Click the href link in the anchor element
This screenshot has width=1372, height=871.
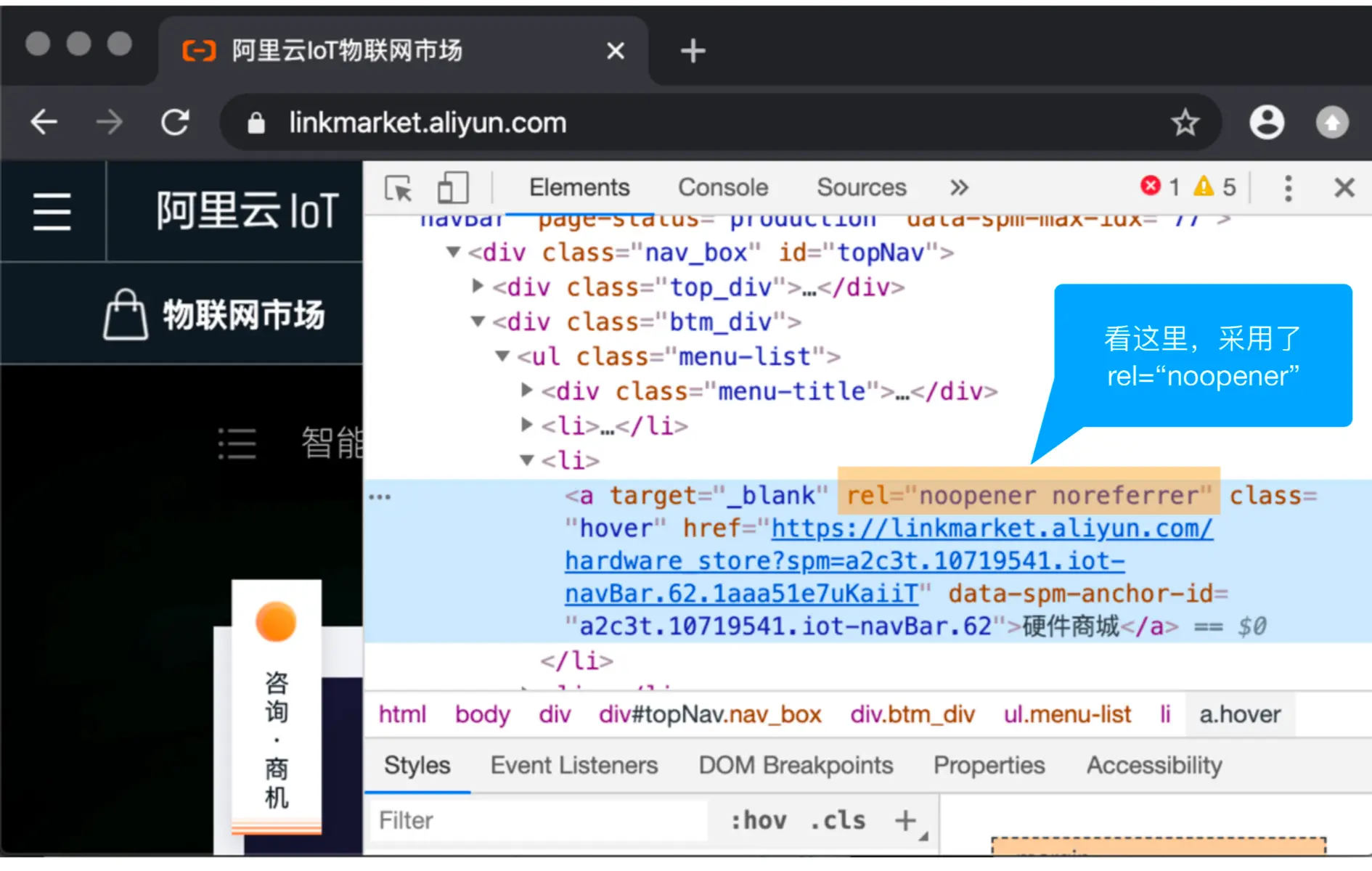point(889,561)
